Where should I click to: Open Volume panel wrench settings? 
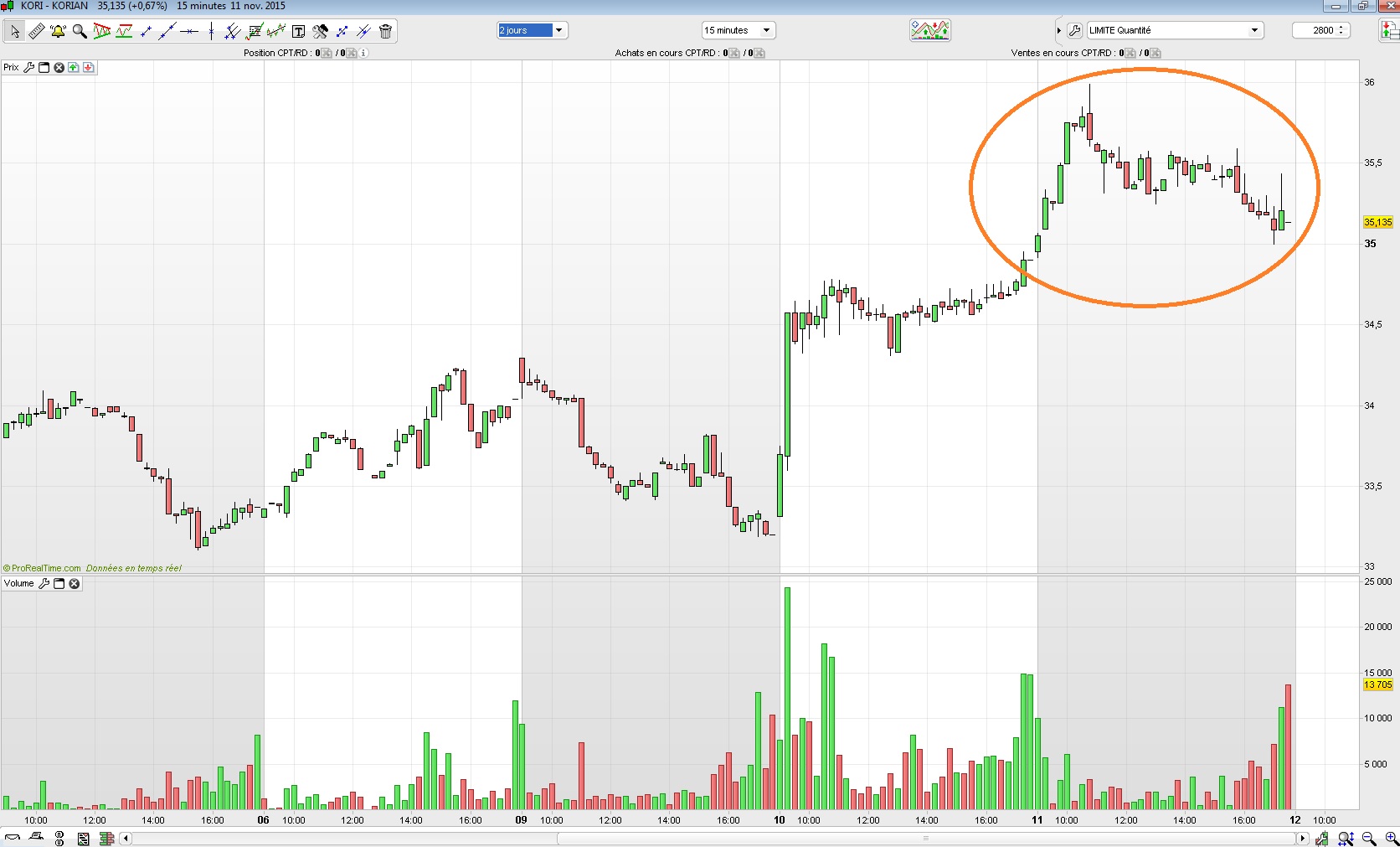click(44, 583)
